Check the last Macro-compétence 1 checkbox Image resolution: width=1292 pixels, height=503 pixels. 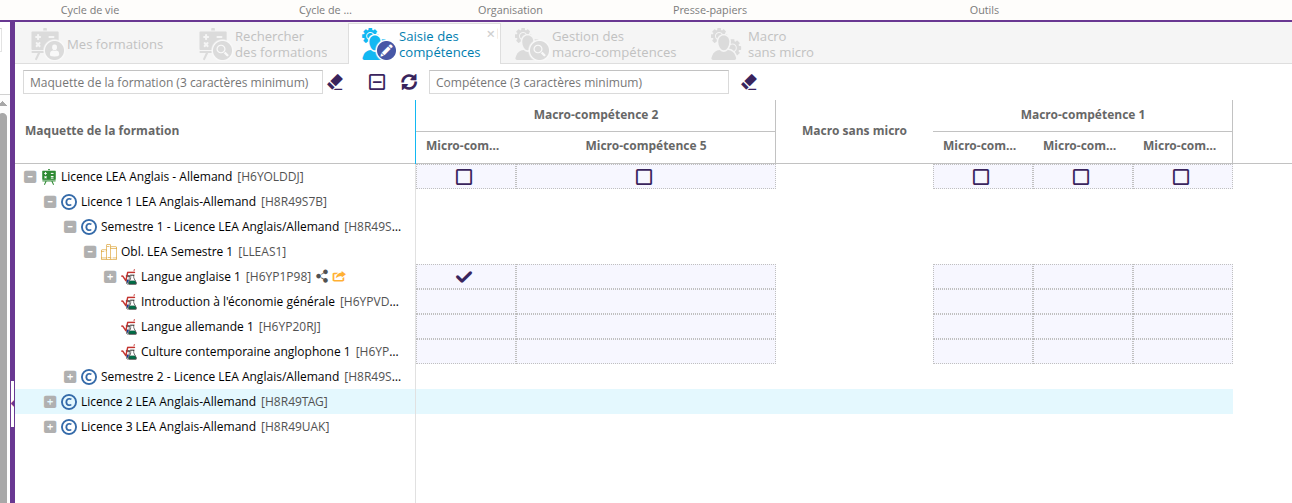pyautogui.click(x=1181, y=177)
